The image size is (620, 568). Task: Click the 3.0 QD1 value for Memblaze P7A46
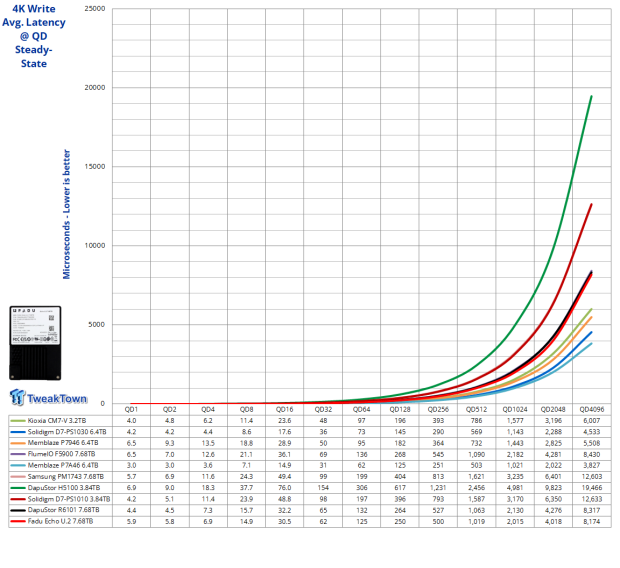(x=131, y=466)
